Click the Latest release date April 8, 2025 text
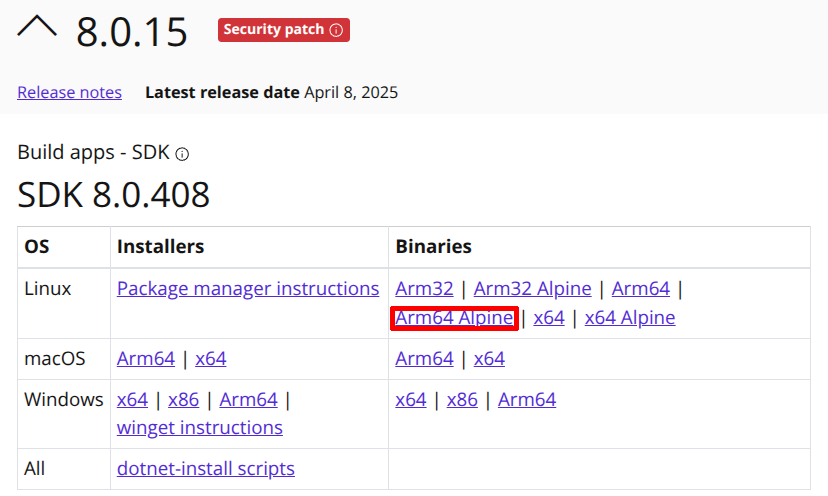 271,92
